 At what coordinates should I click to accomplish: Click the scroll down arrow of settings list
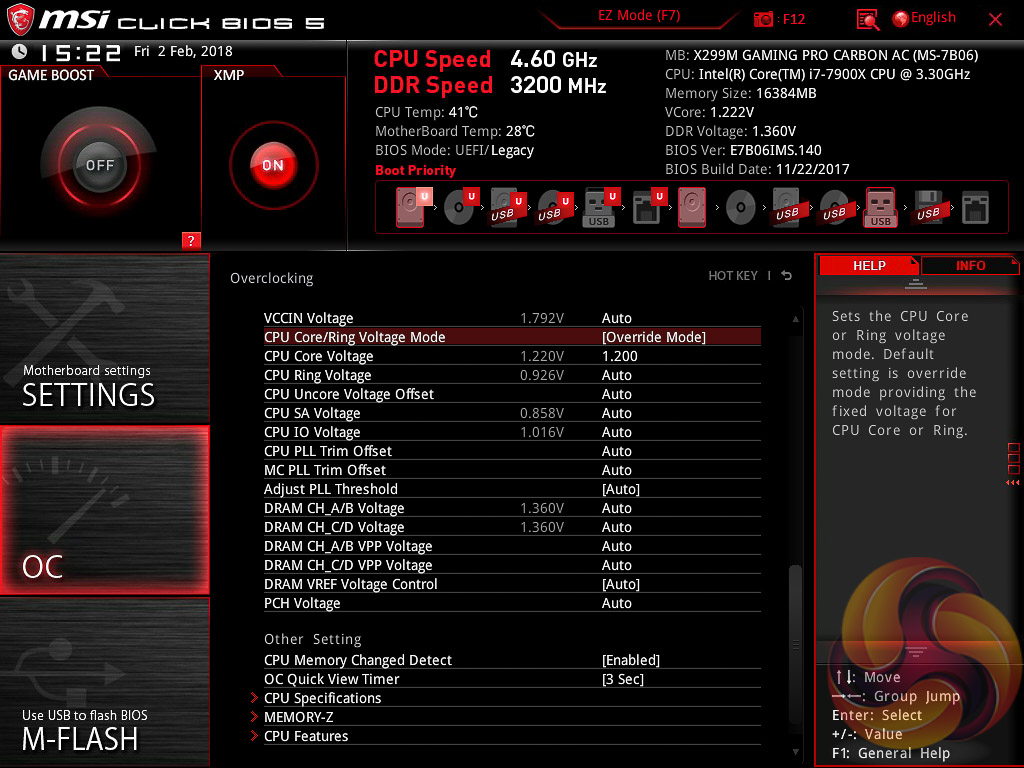point(795,752)
